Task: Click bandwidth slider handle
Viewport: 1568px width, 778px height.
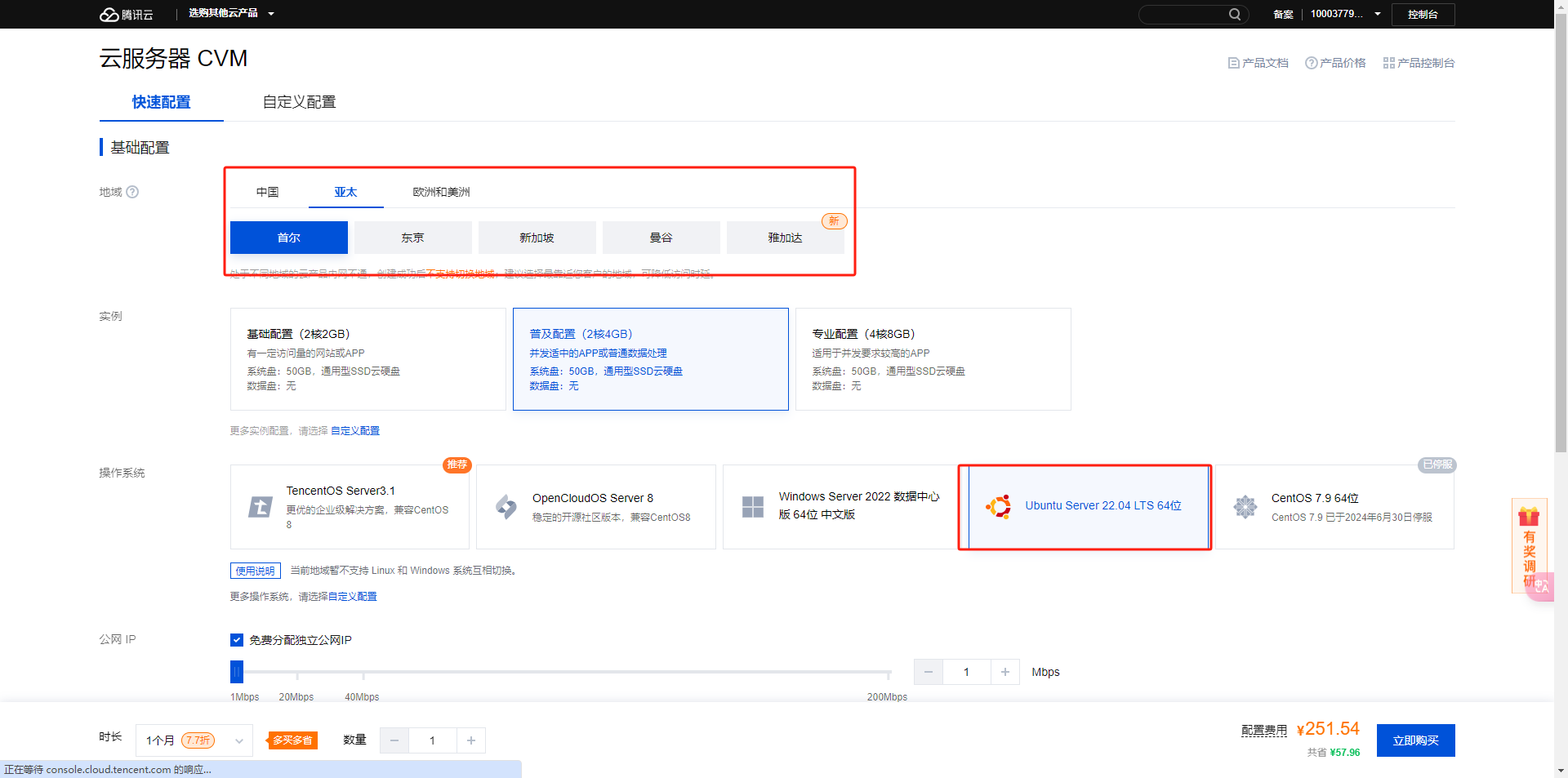Action: point(237,672)
